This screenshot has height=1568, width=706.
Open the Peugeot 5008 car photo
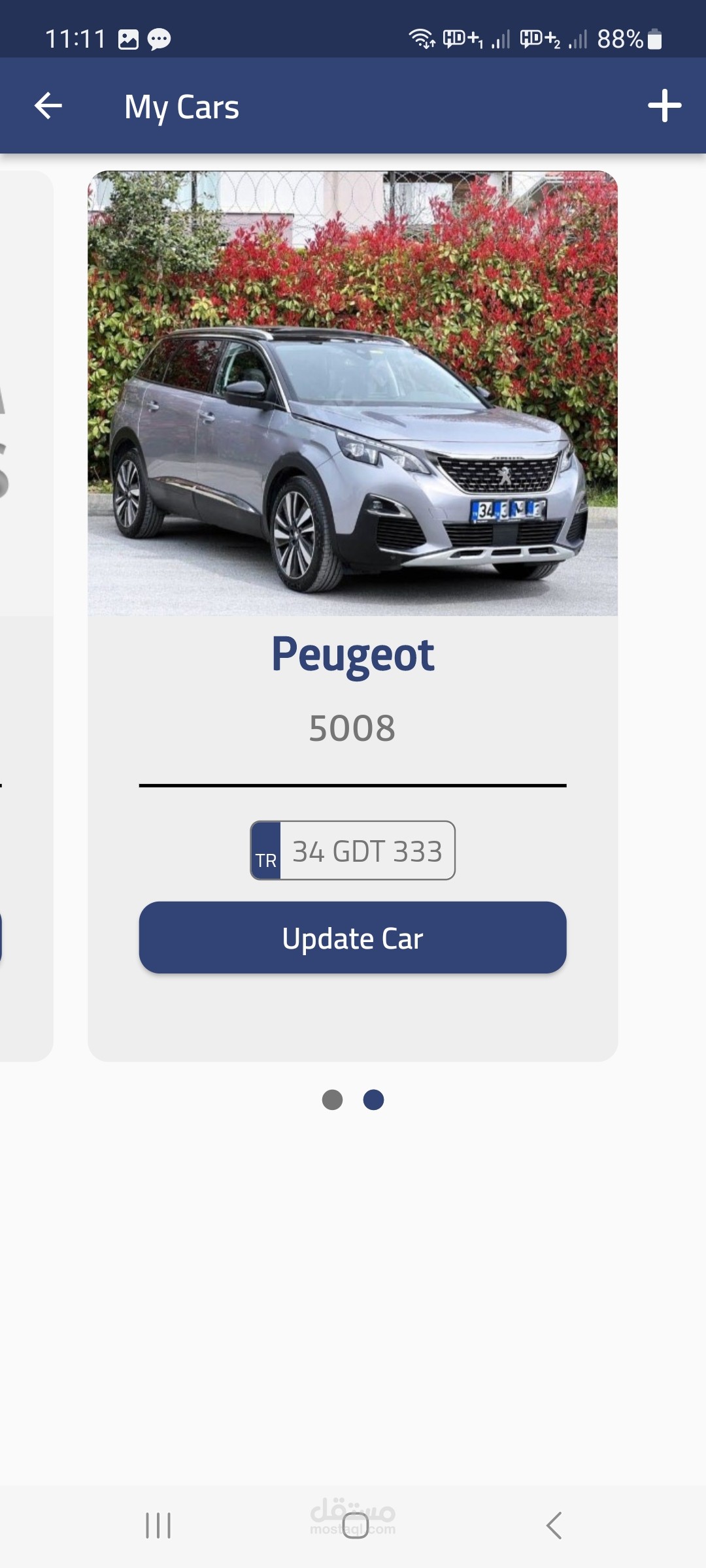(353, 393)
